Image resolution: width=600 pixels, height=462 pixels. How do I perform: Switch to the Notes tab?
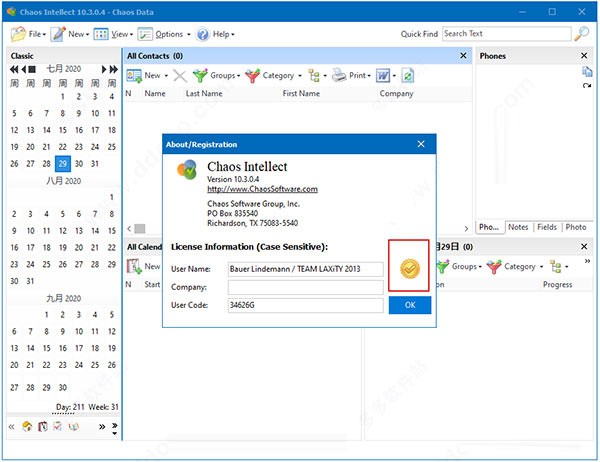pyautogui.click(x=518, y=227)
